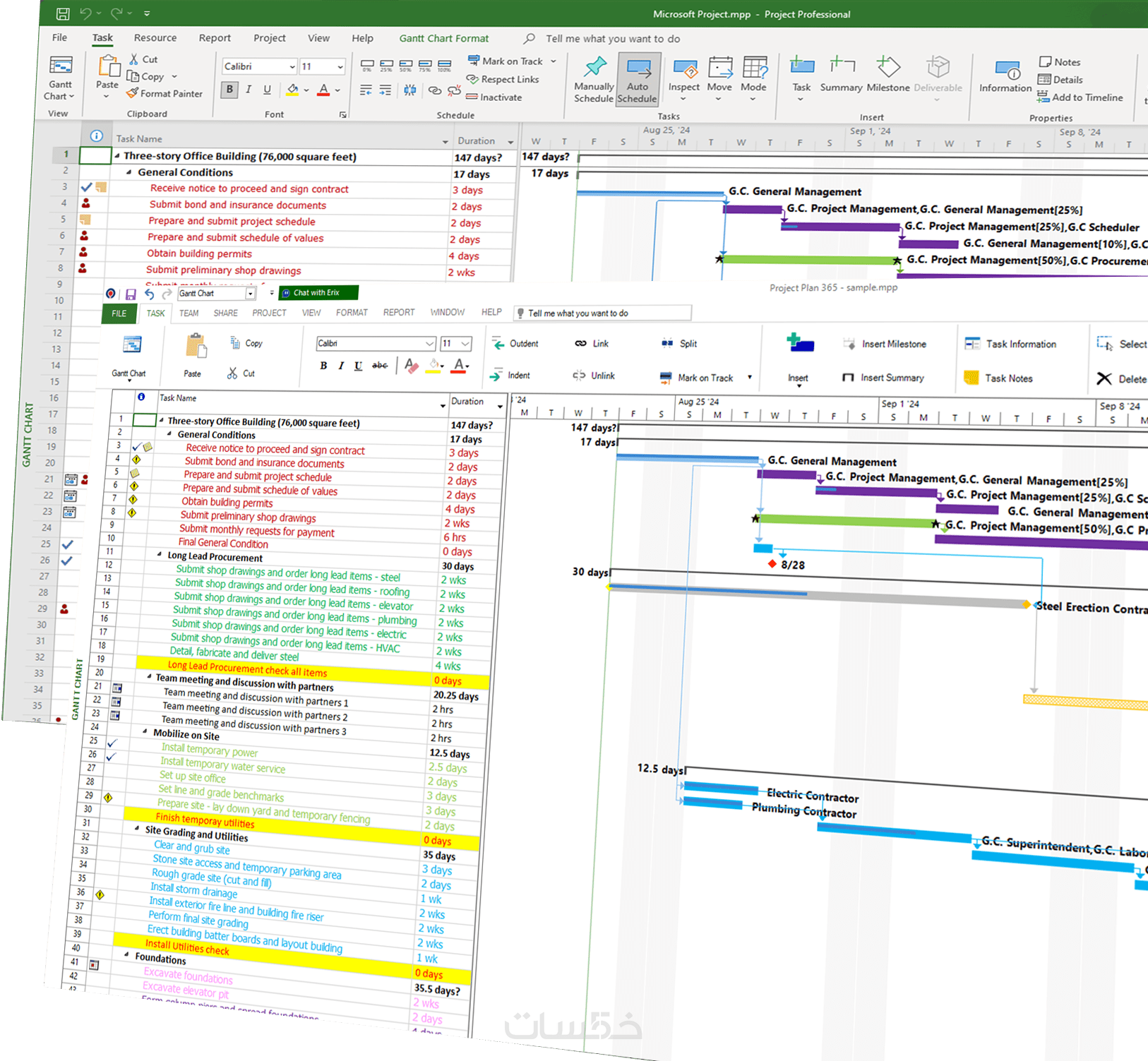Click Save icon in Microsoft Project title bar
Viewport: 1148px width, 1061px height.
63,13
